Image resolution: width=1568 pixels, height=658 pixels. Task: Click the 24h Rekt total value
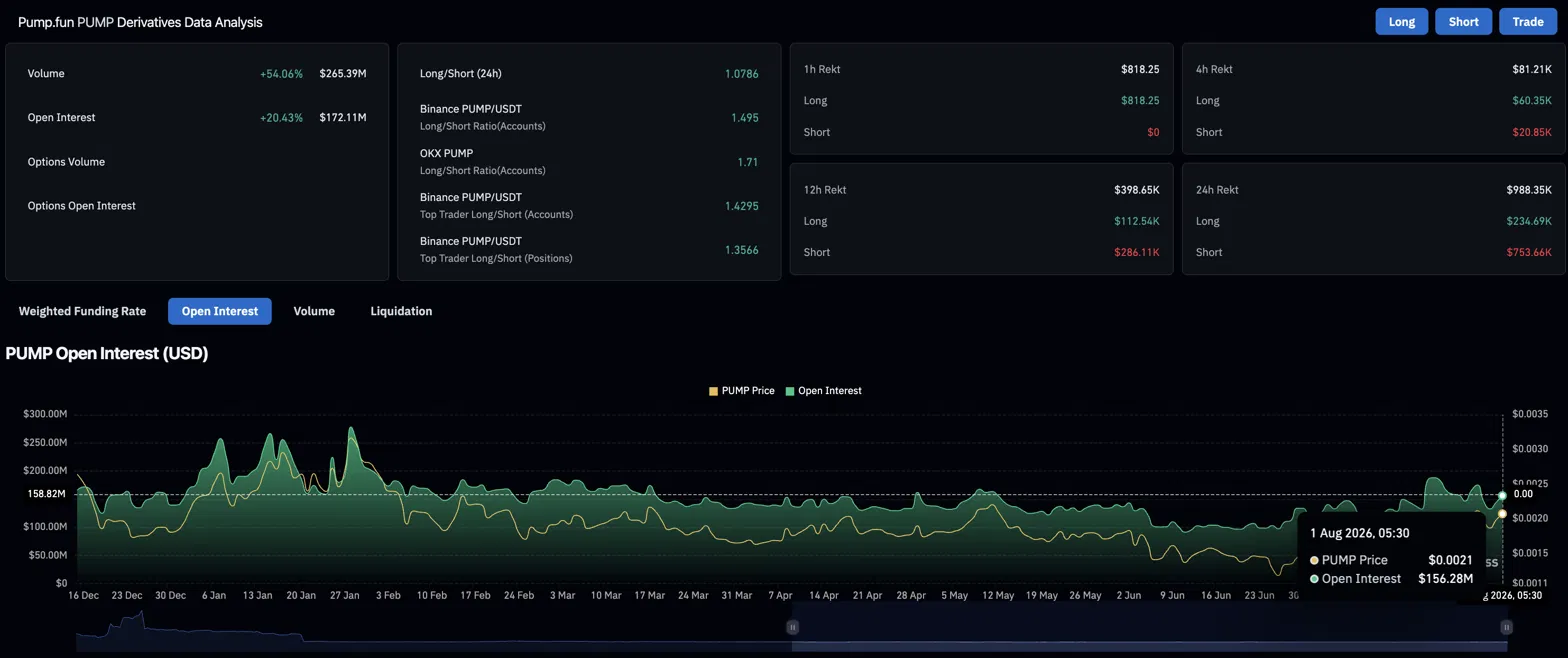coord(1529,190)
